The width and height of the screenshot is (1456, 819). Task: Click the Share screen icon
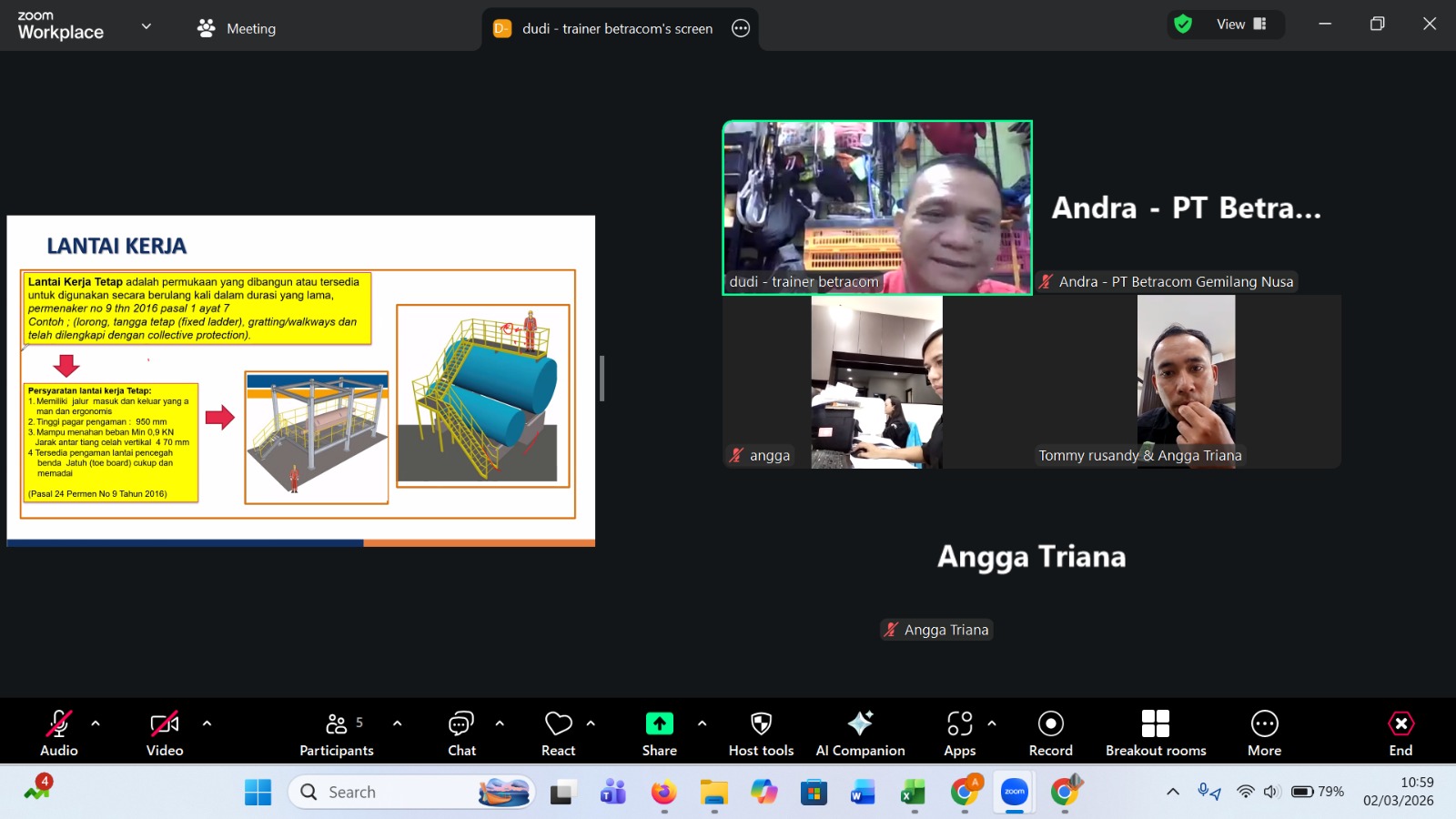(x=659, y=724)
